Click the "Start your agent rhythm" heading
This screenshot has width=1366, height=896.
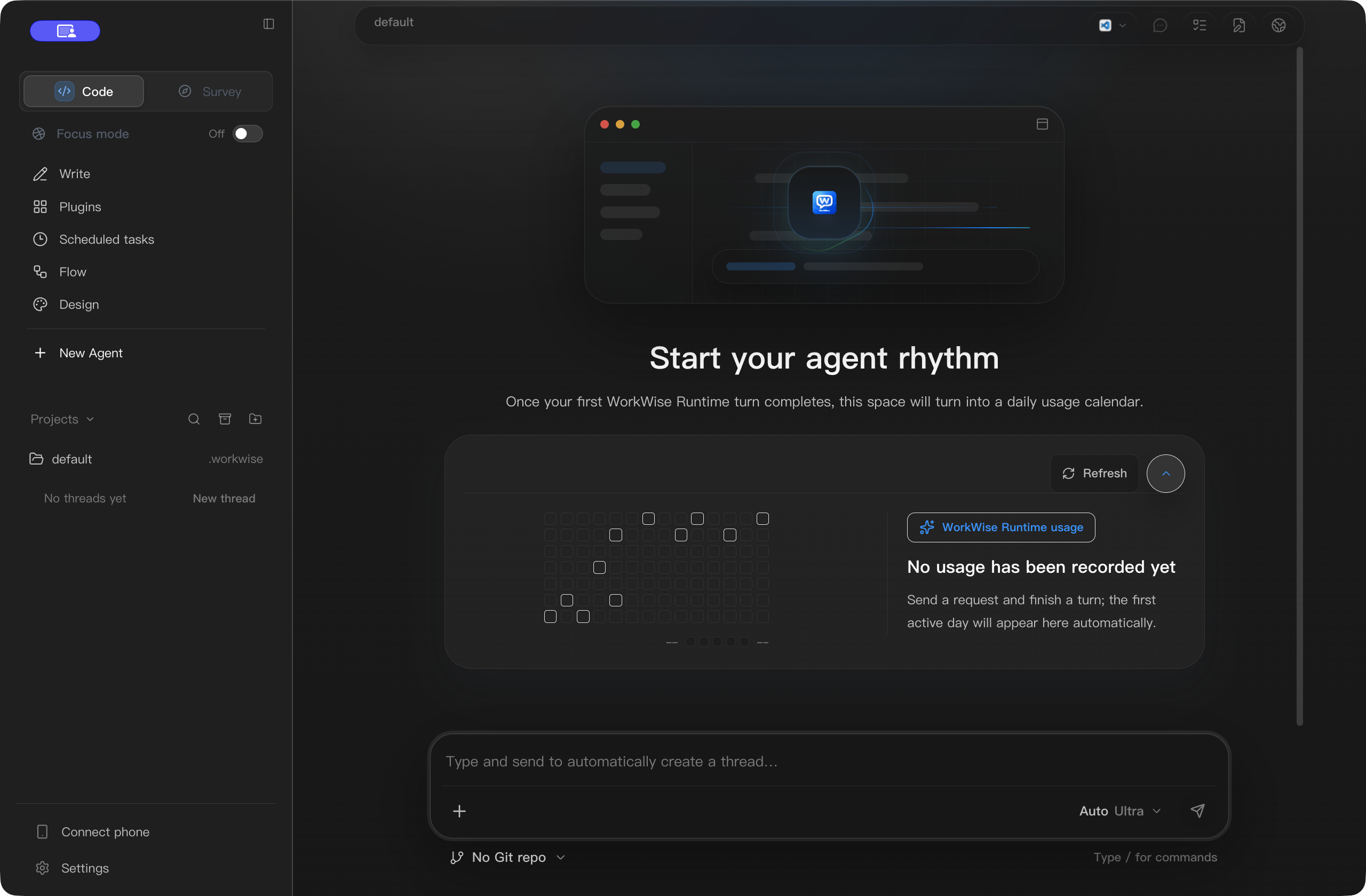coord(824,358)
